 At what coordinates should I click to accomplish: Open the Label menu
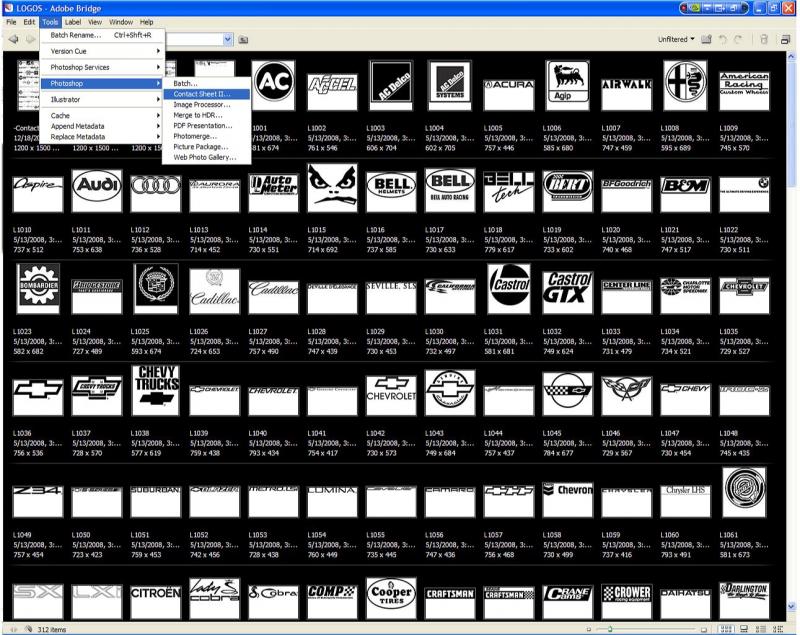coord(72,22)
